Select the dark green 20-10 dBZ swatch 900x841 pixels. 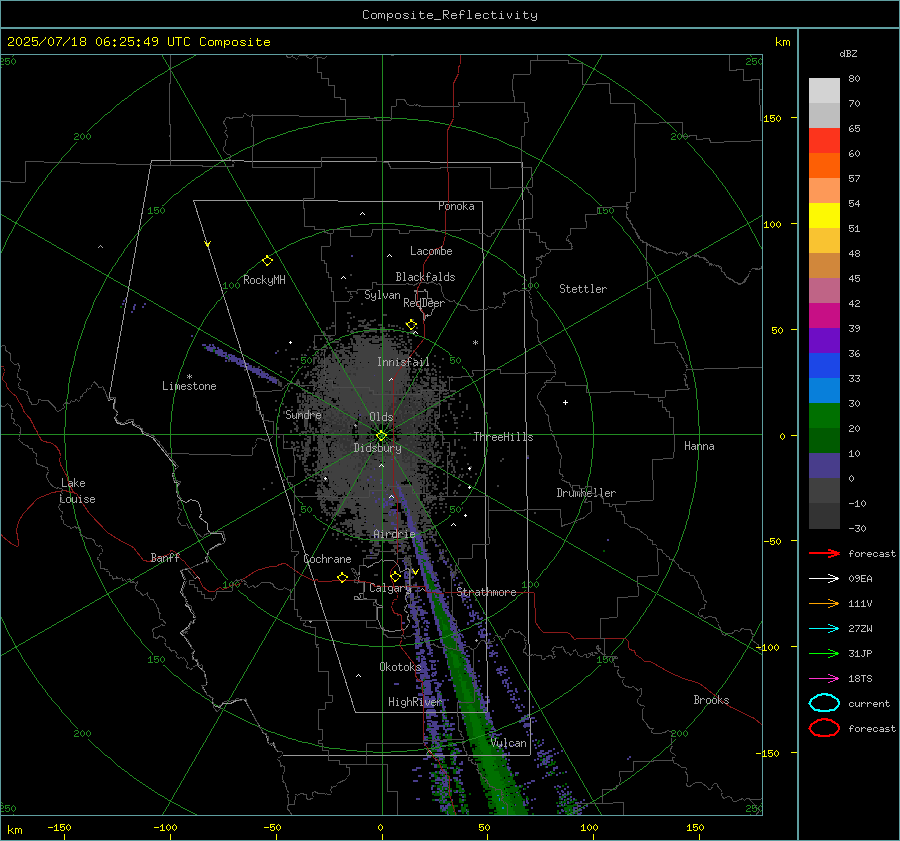(x=824, y=440)
